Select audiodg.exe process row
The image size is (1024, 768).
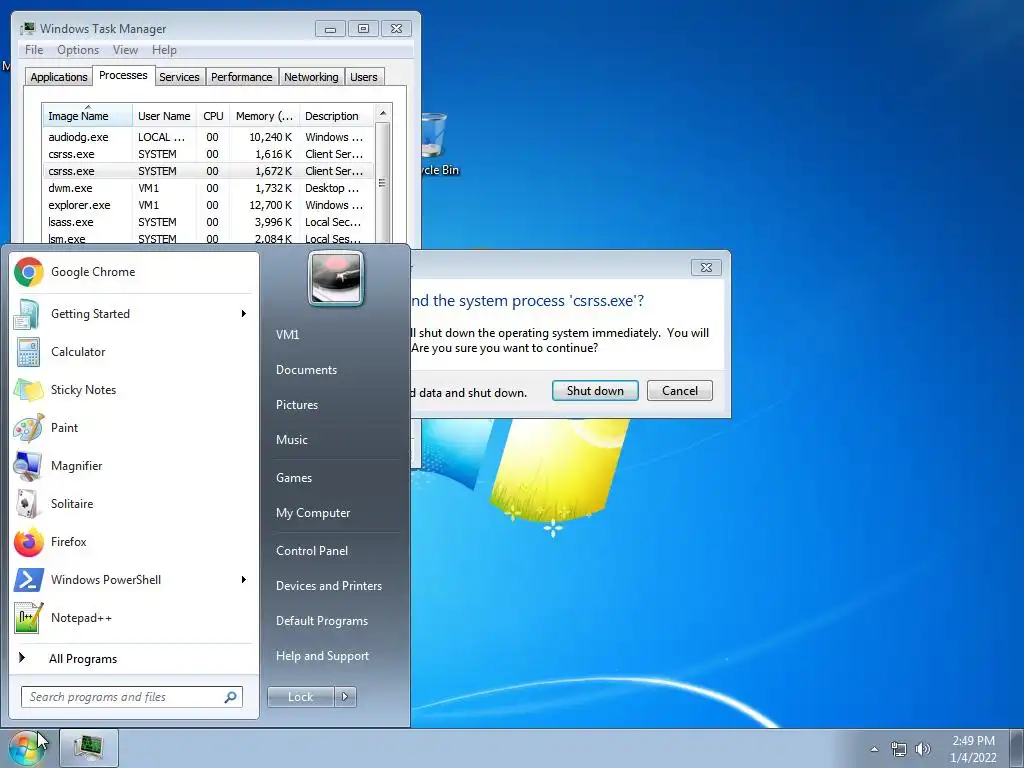click(209, 137)
